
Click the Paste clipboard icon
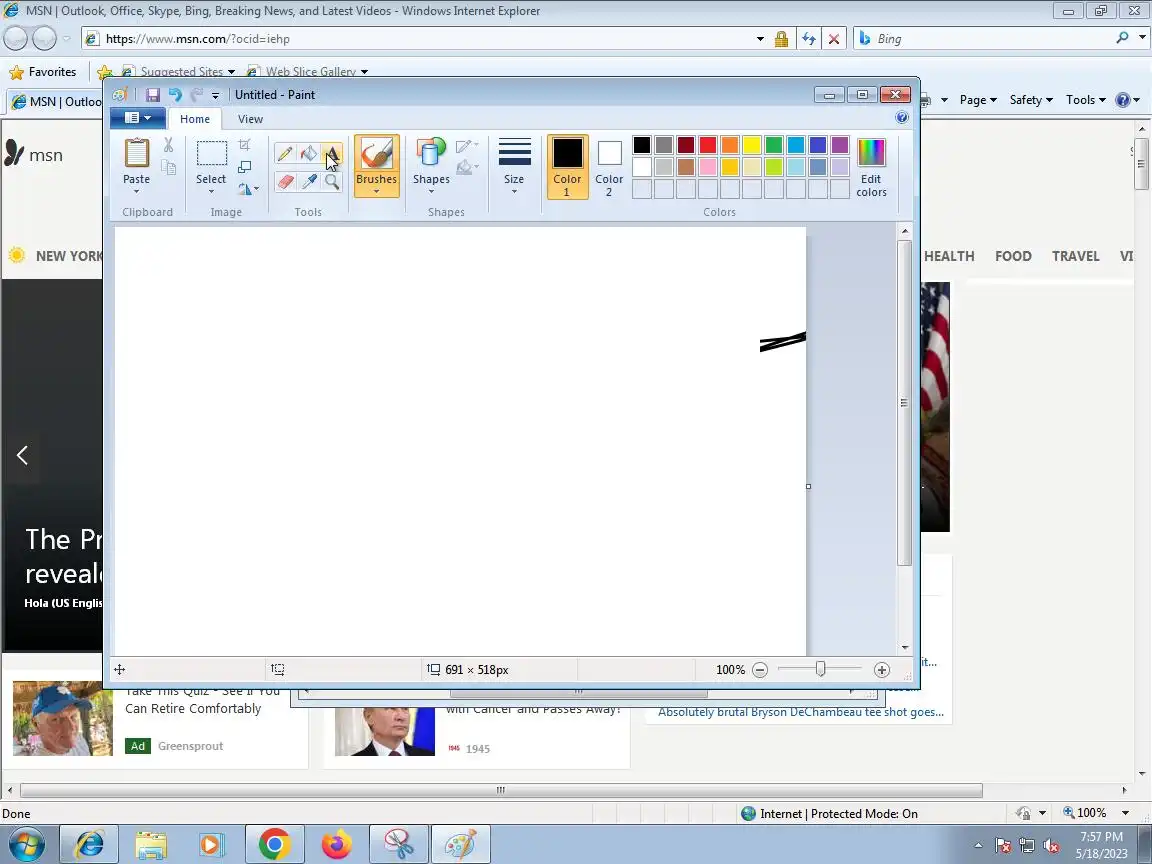click(137, 154)
